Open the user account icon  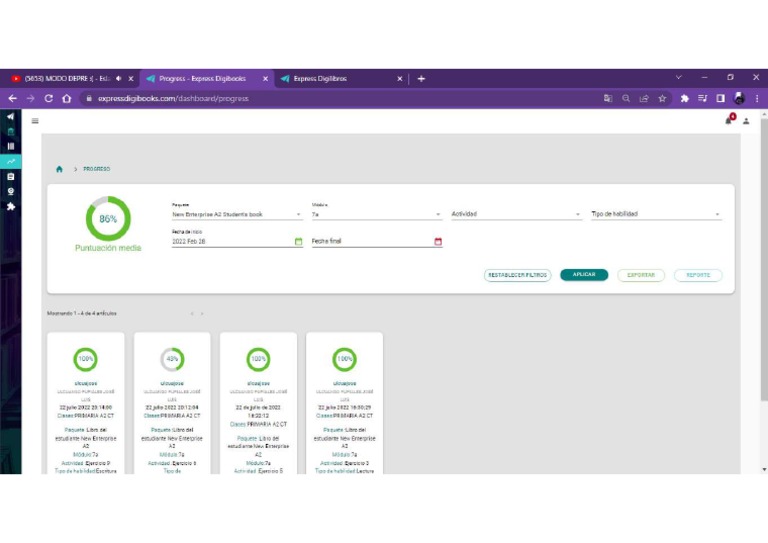746,121
